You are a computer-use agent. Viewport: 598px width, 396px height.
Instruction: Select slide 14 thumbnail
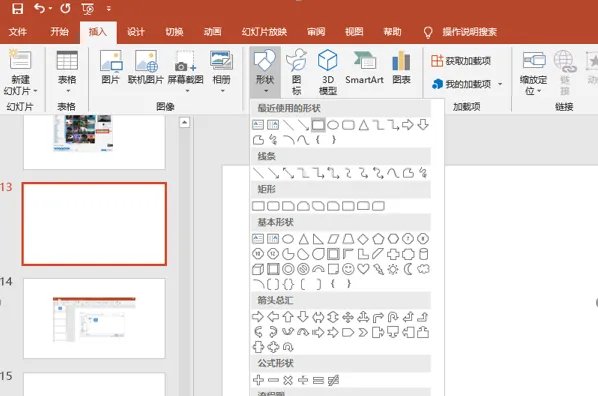[x=94, y=318]
